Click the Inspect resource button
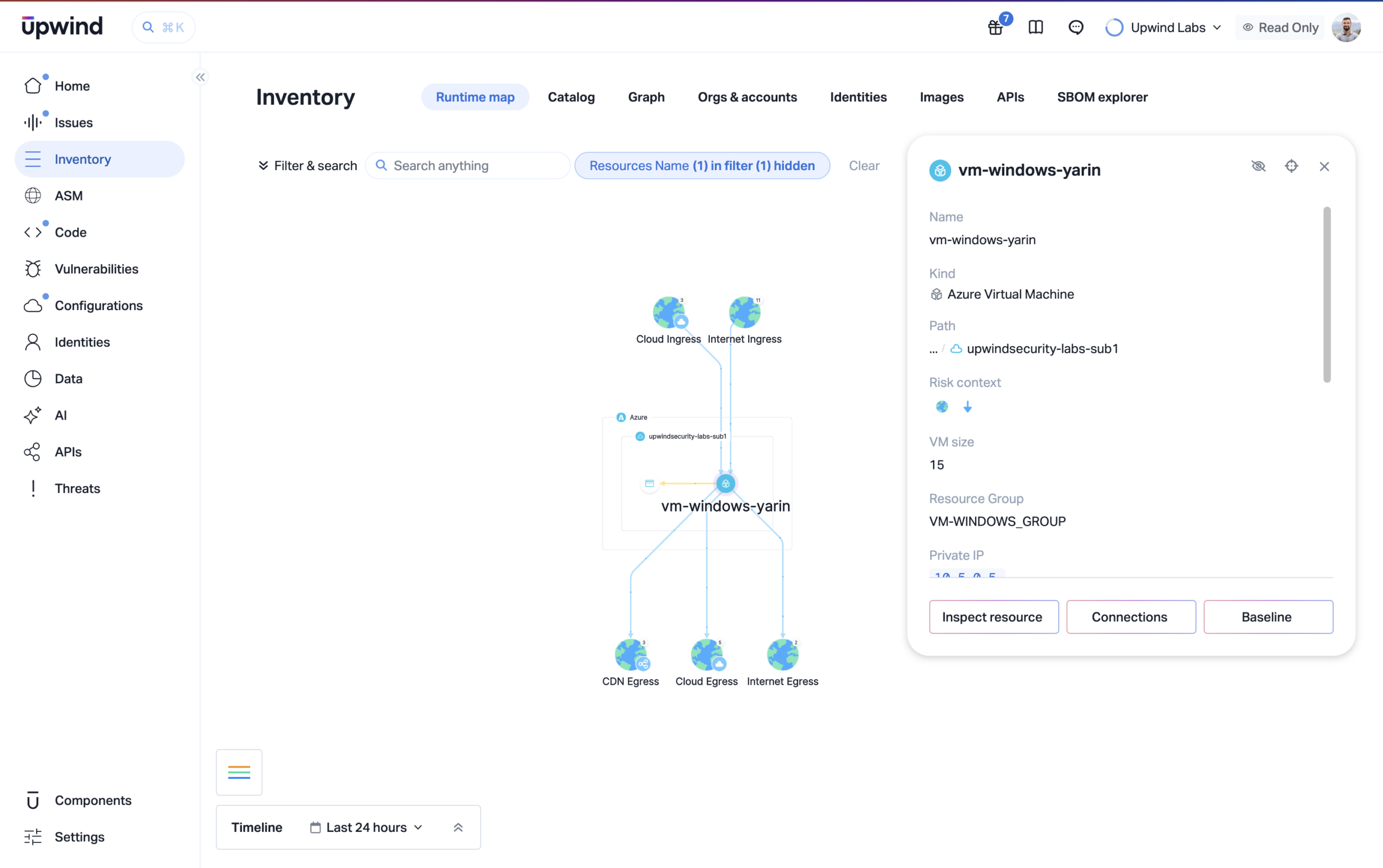 (x=994, y=617)
